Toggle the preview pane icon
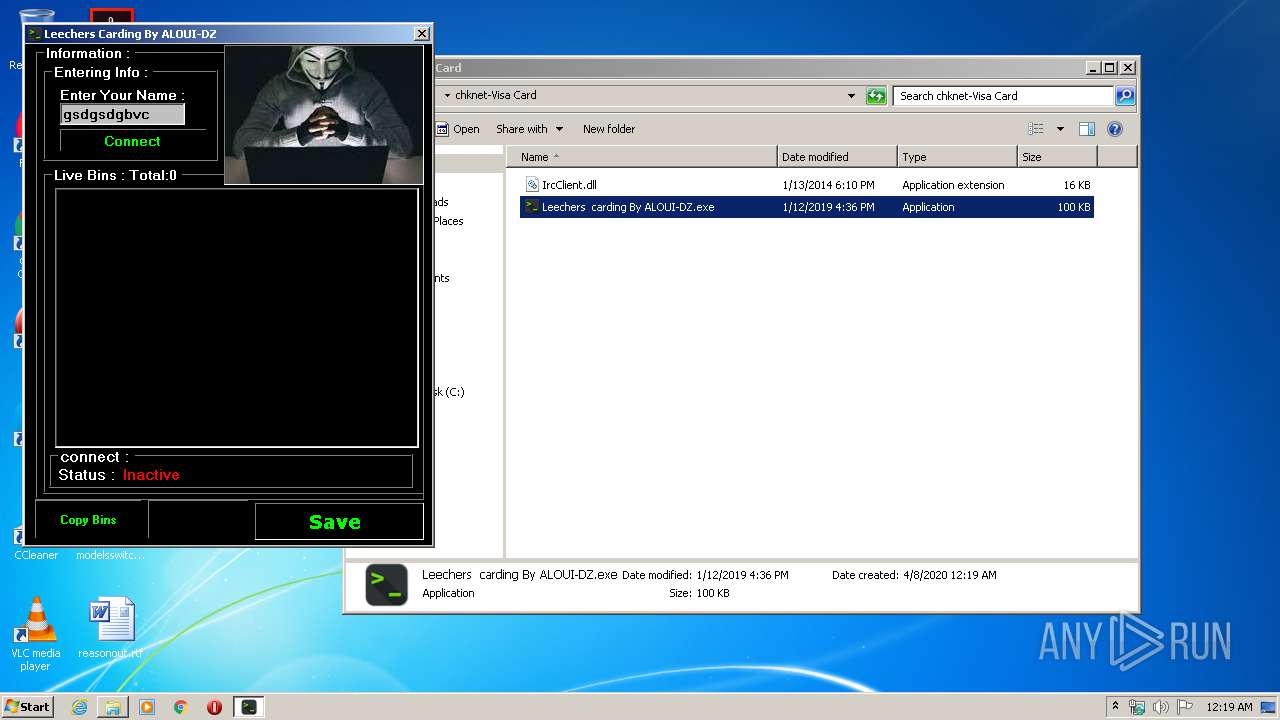Screen dimensions: 1280x720 tap(1087, 129)
